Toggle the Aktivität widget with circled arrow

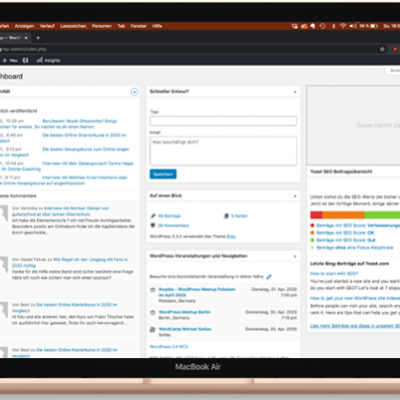(134, 92)
